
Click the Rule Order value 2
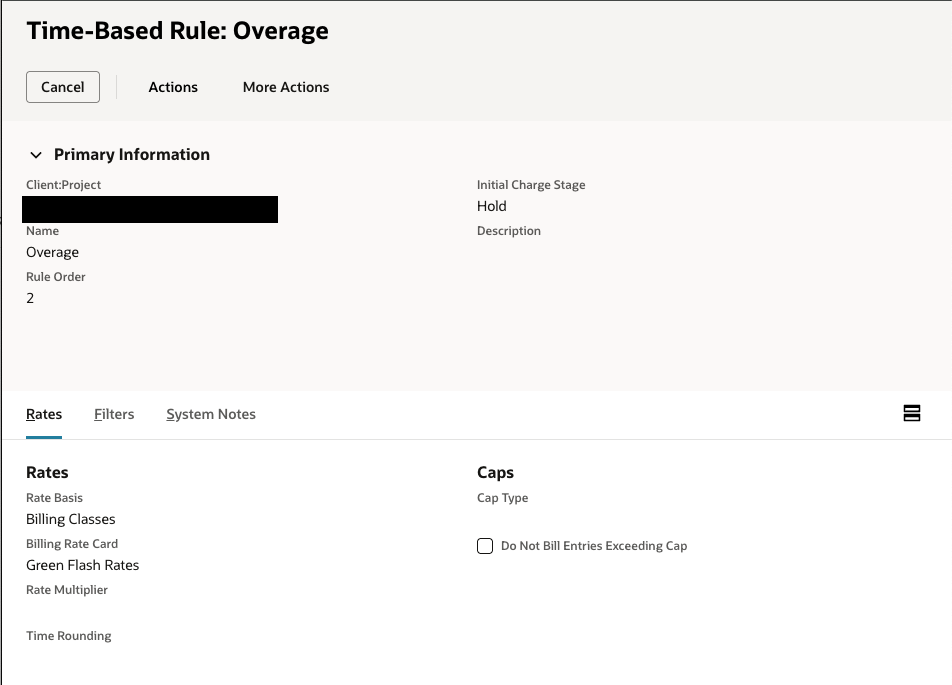[30, 298]
